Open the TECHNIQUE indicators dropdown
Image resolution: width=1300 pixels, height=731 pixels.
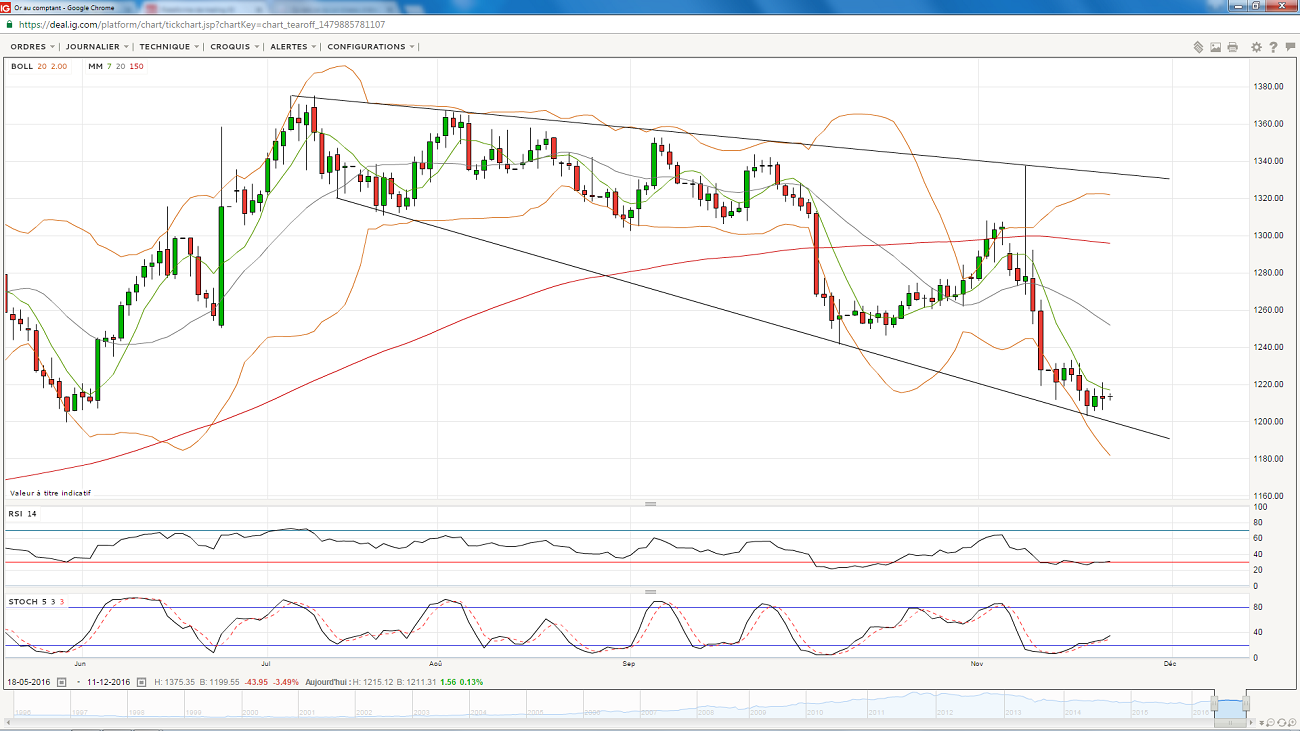tap(168, 47)
